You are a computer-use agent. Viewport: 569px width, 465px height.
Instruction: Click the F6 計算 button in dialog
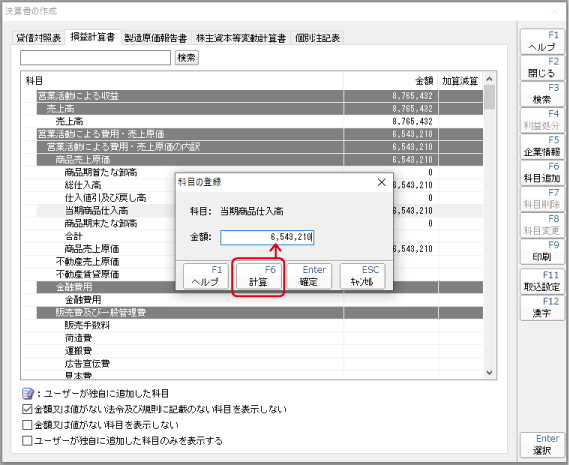tap(258, 276)
